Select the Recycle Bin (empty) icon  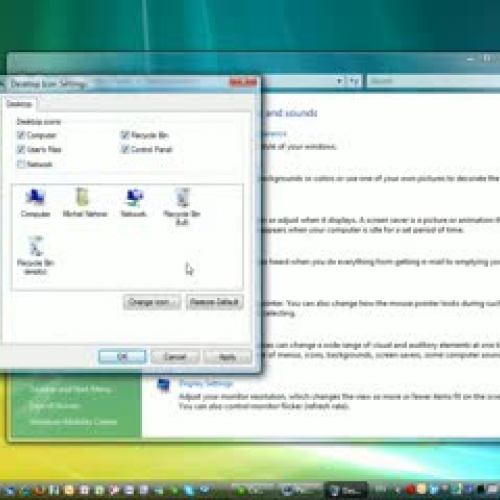click(35, 255)
